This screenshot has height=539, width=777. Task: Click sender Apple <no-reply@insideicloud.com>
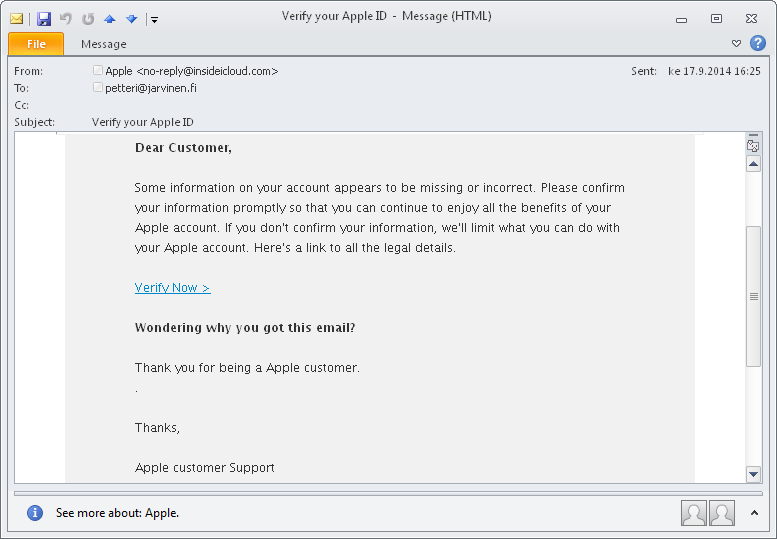pyautogui.click(x=192, y=71)
